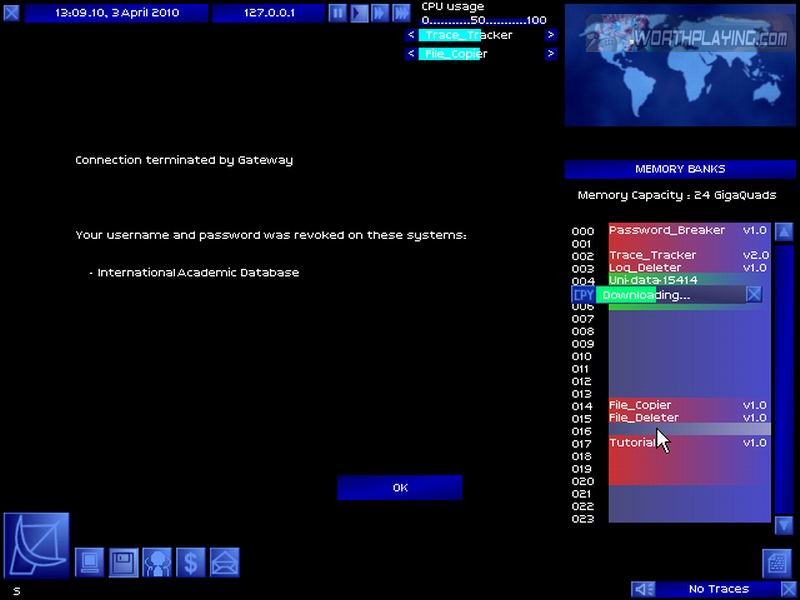This screenshot has height=600, width=800.
Task: Select Password_Breaker in memory banks
Action: [x=667, y=230]
